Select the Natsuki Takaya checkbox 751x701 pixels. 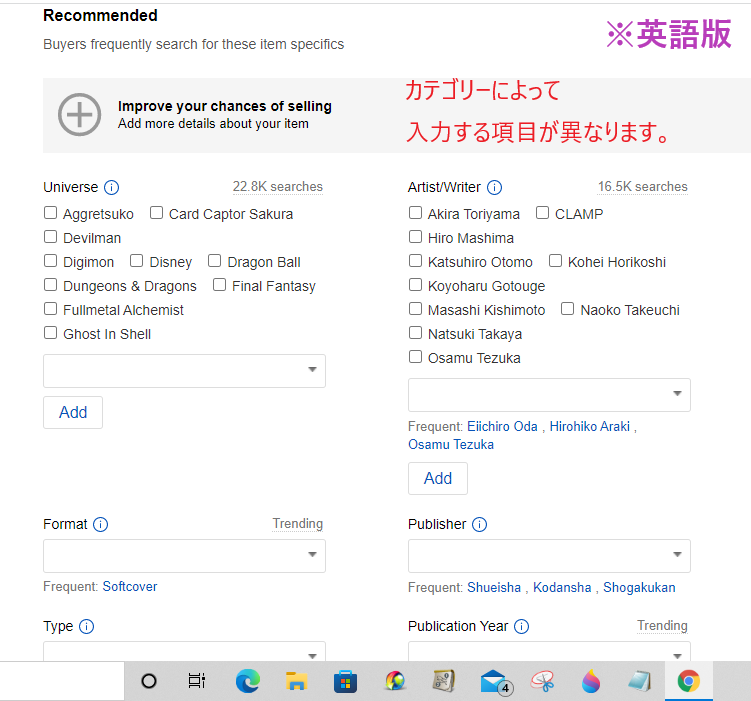pos(415,332)
